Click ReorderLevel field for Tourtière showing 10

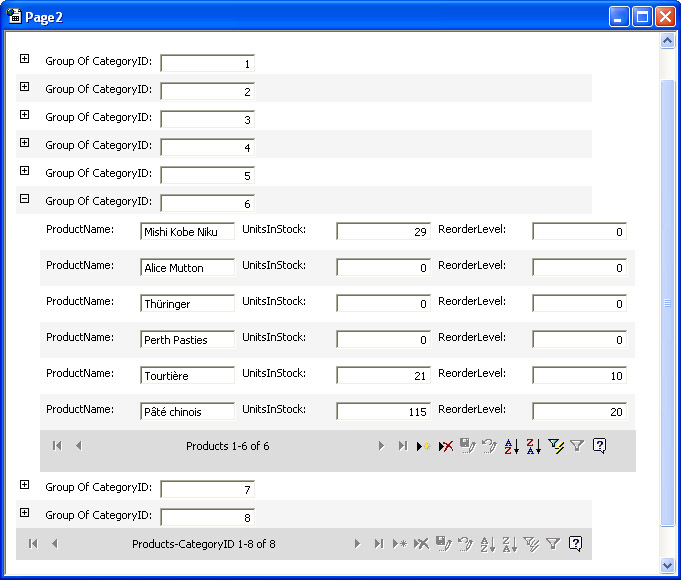click(579, 376)
